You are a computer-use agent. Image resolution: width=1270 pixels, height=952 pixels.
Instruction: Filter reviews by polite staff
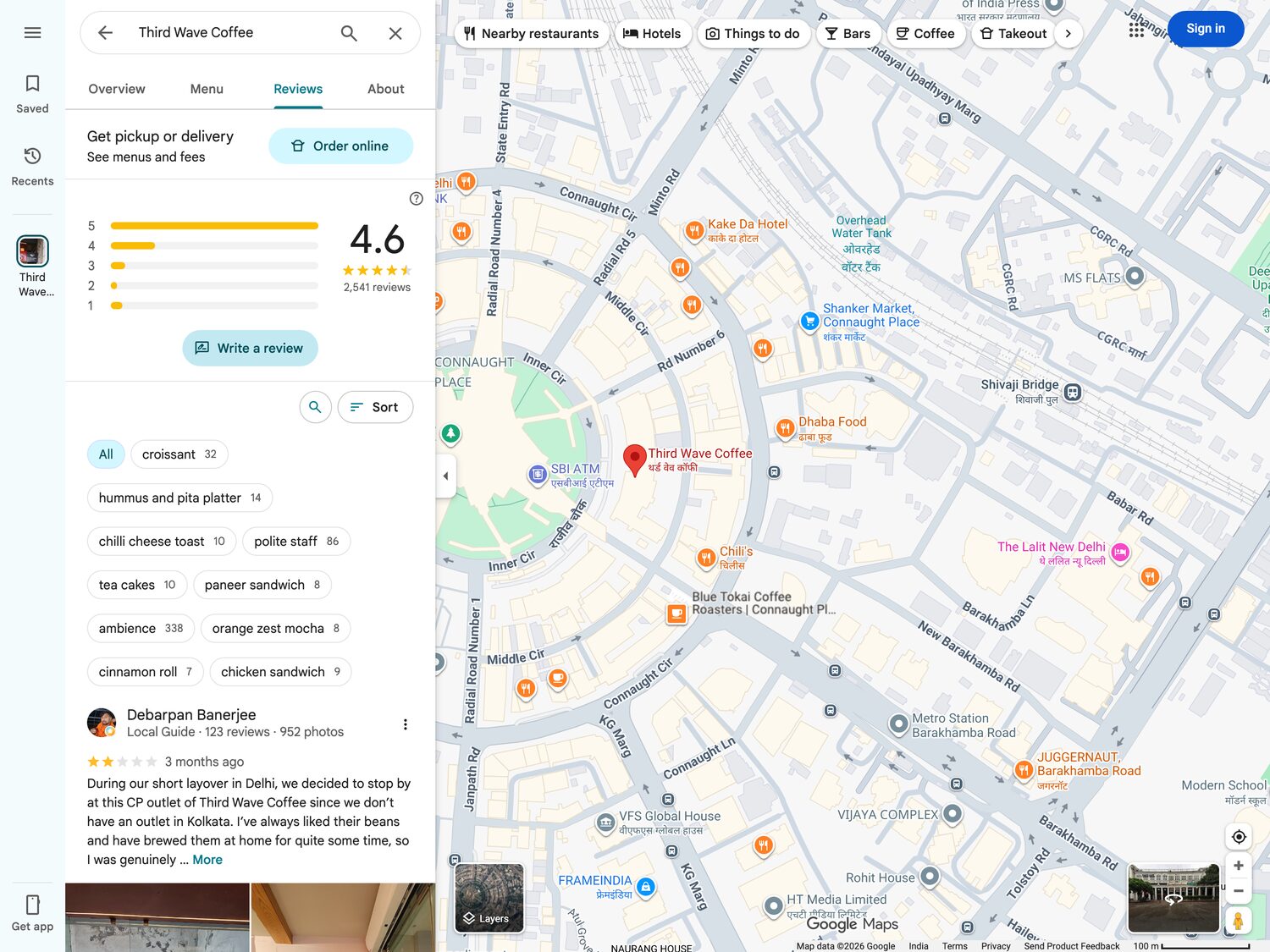tap(296, 542)
